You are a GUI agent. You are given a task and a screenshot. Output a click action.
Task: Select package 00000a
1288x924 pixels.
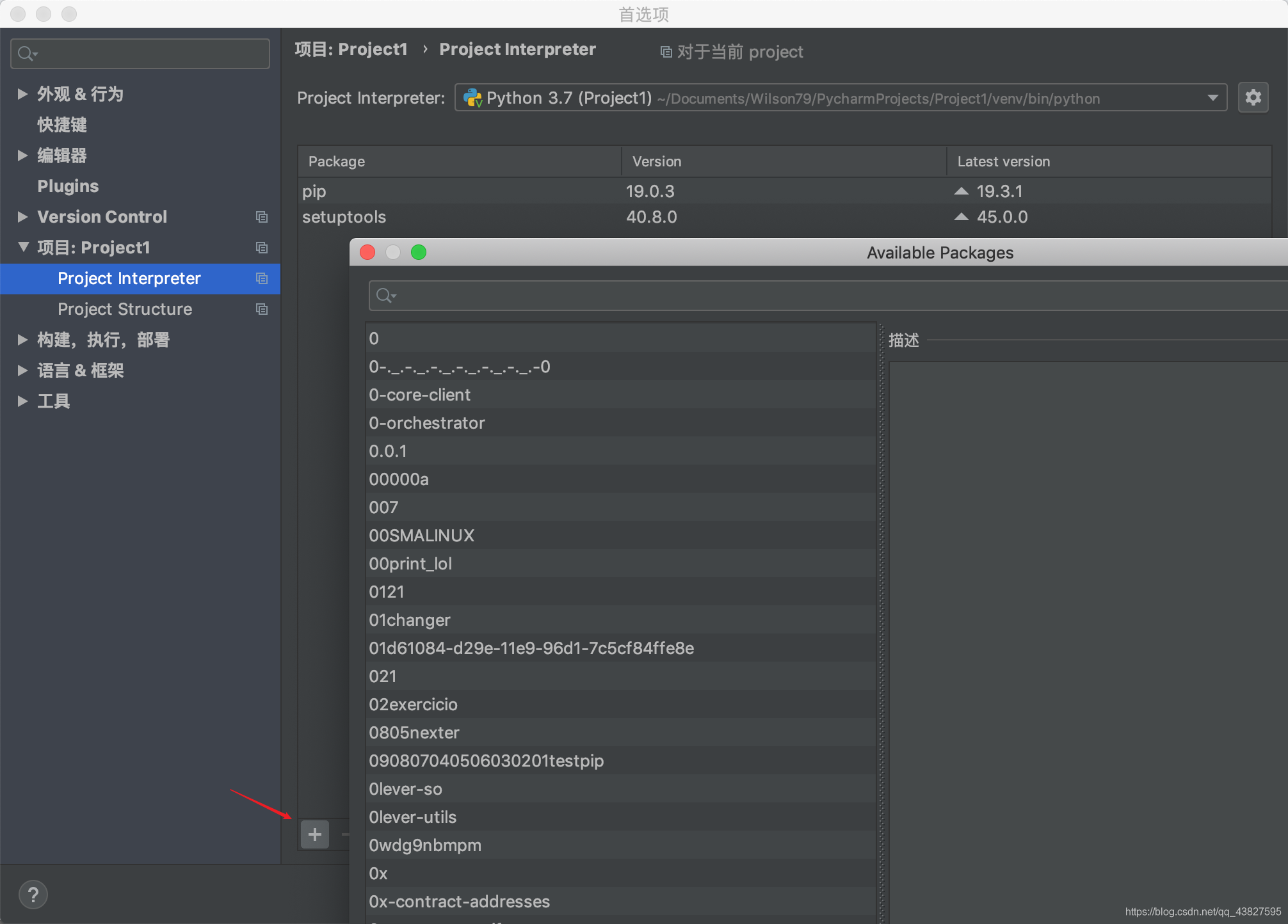621,479
